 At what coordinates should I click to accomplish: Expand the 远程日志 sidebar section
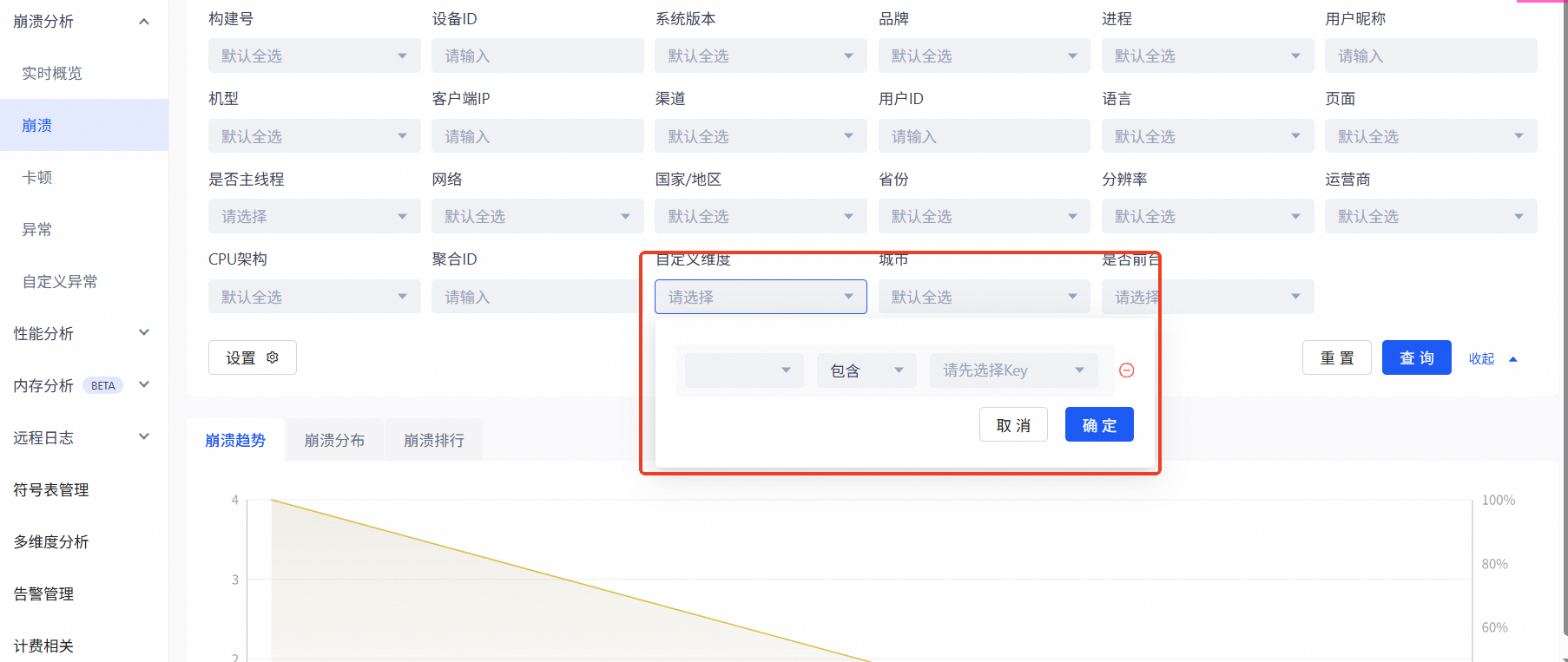[144, 436]
